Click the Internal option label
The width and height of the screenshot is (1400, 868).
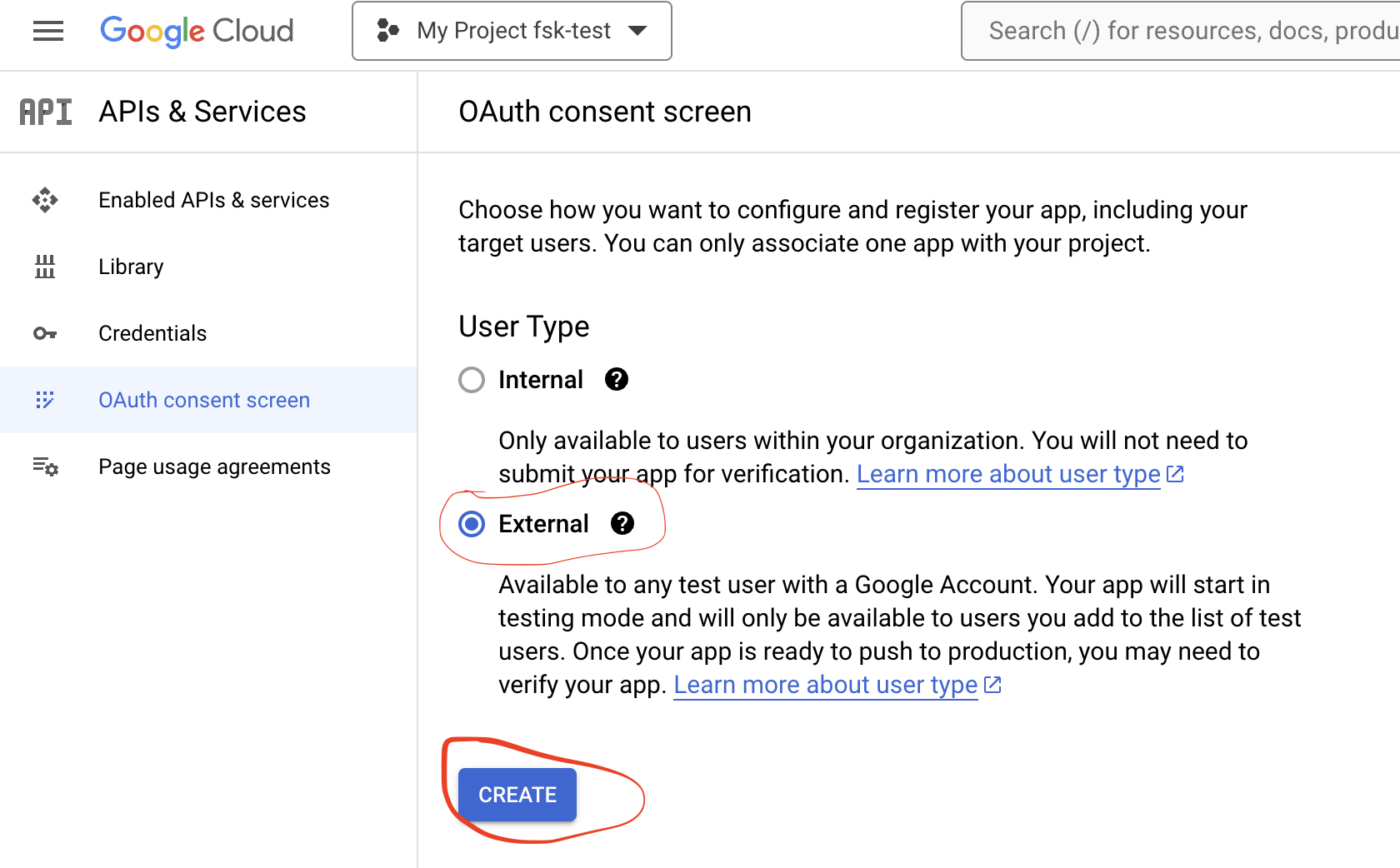(x=541, y=380)
